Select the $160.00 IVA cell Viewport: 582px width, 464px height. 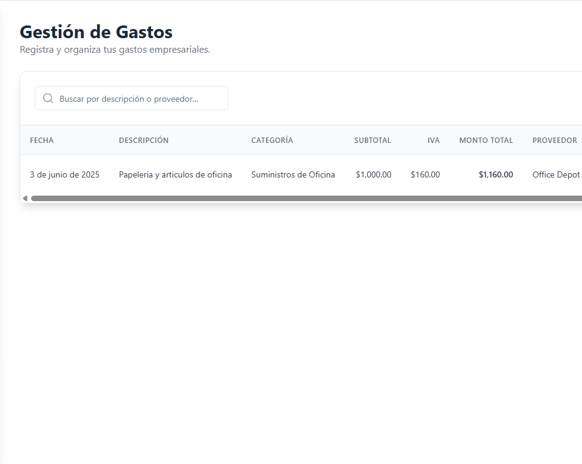pyautogui.click(x=425, y=174)
